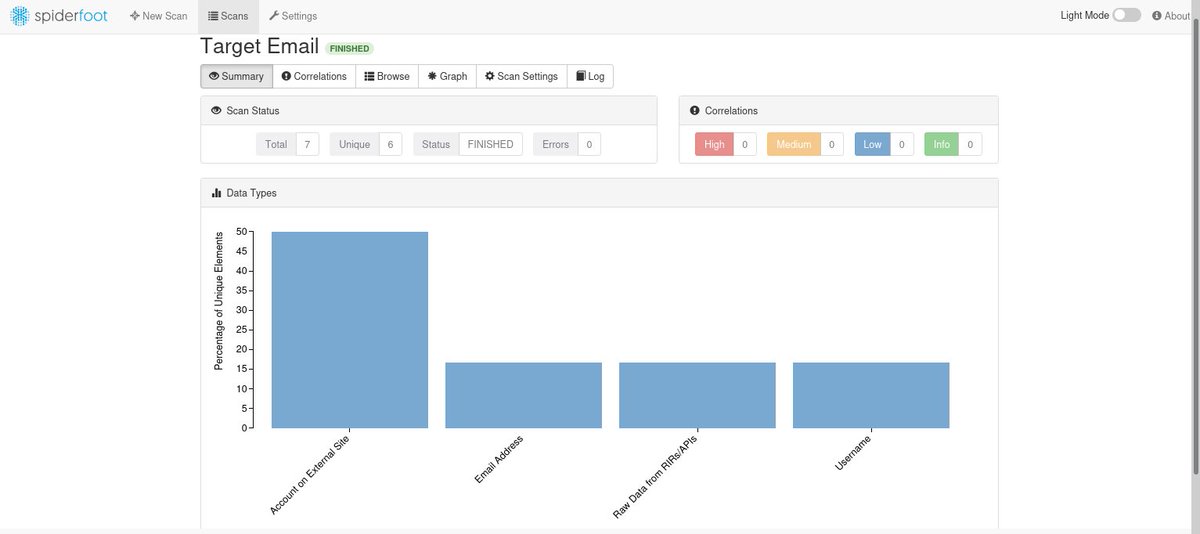Toggle the Light Mode switch
Screen dimensions: 1200x534
pyautogui.click(x=1127, y=15)
